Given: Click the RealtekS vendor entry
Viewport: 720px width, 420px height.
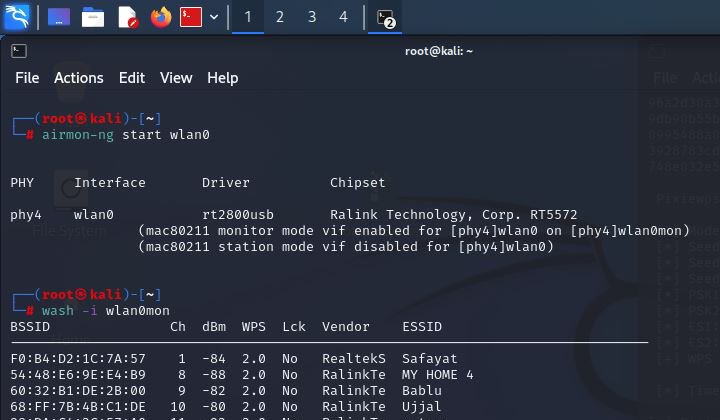Looking at the screenshot, I should [x=354, y=358].
